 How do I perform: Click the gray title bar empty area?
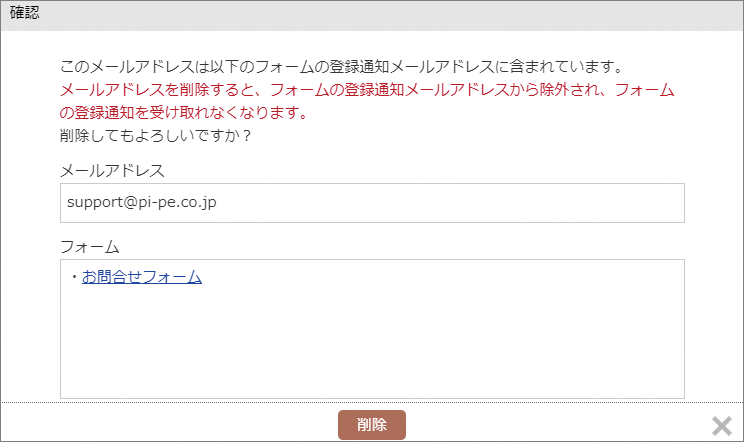coord(380,15)
